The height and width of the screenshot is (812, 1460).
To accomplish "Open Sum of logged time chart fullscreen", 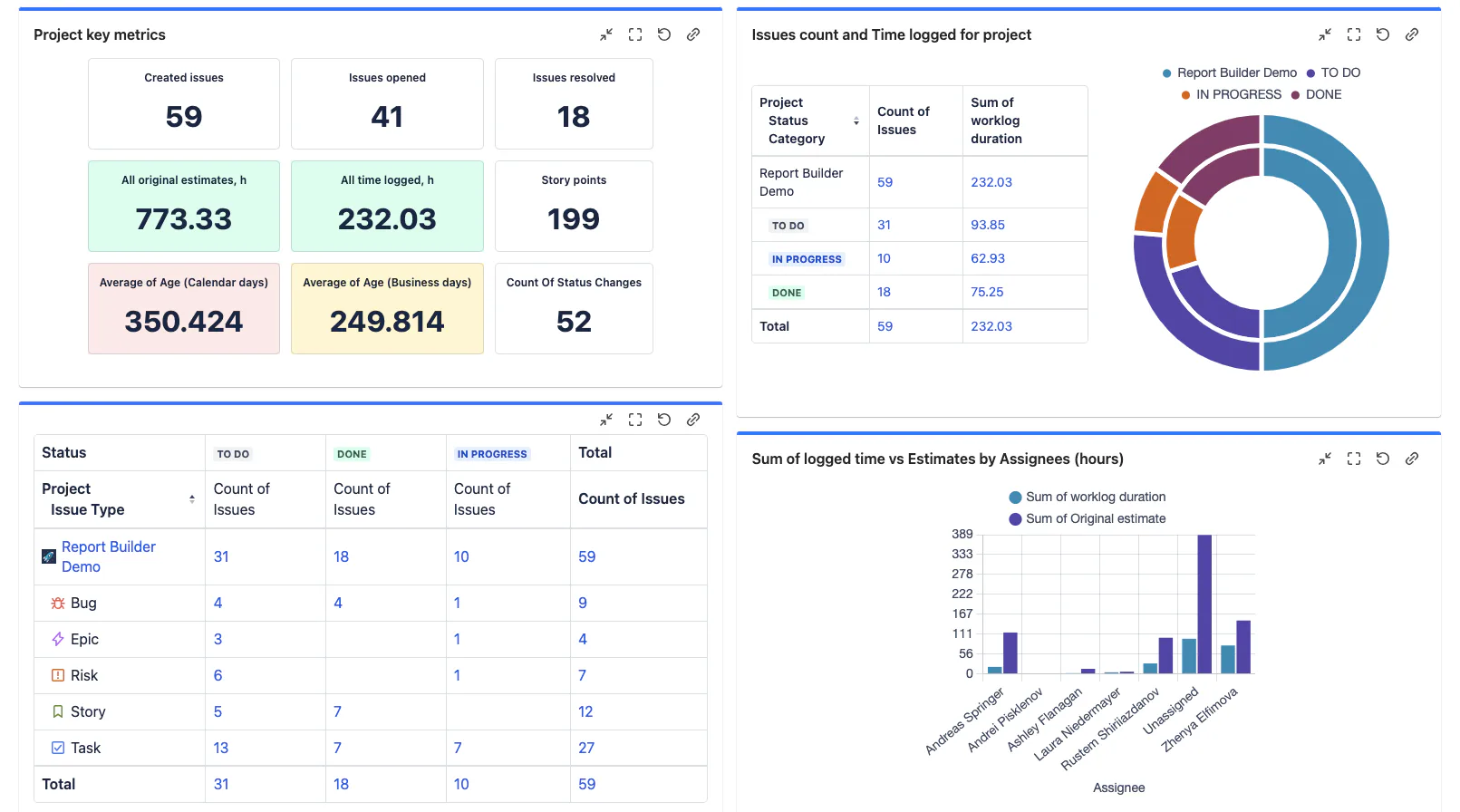I will pyautogui.click(x=1354, y=459).
